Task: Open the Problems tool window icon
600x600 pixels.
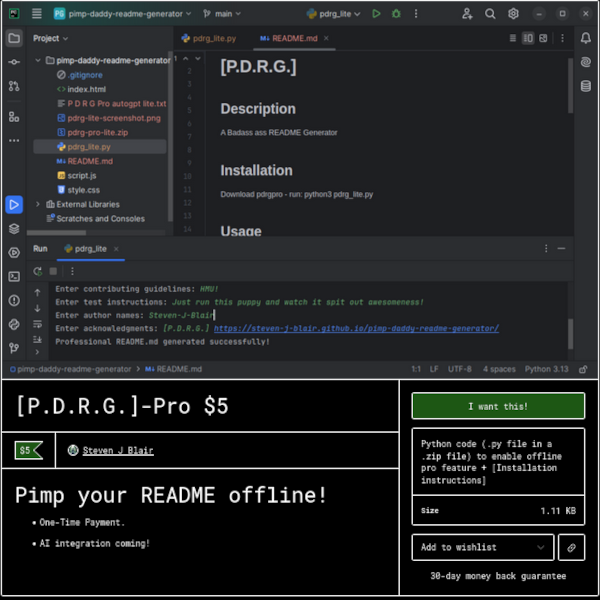Action: pyautogui.click(x=14, y=300)
